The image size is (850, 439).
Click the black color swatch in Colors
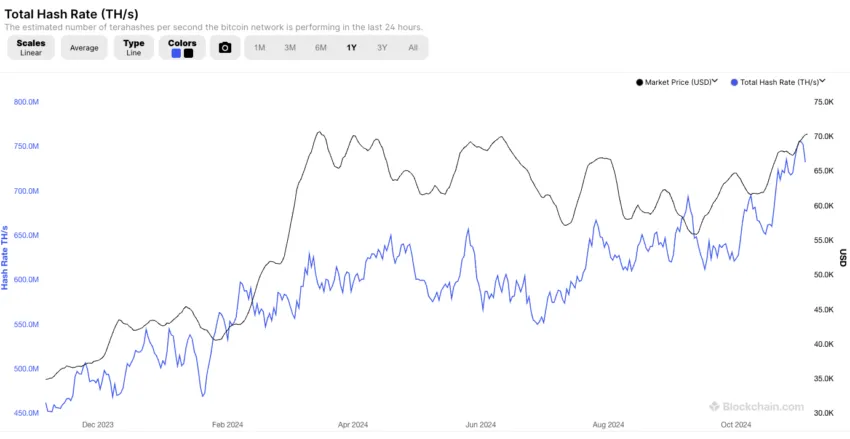188,53
